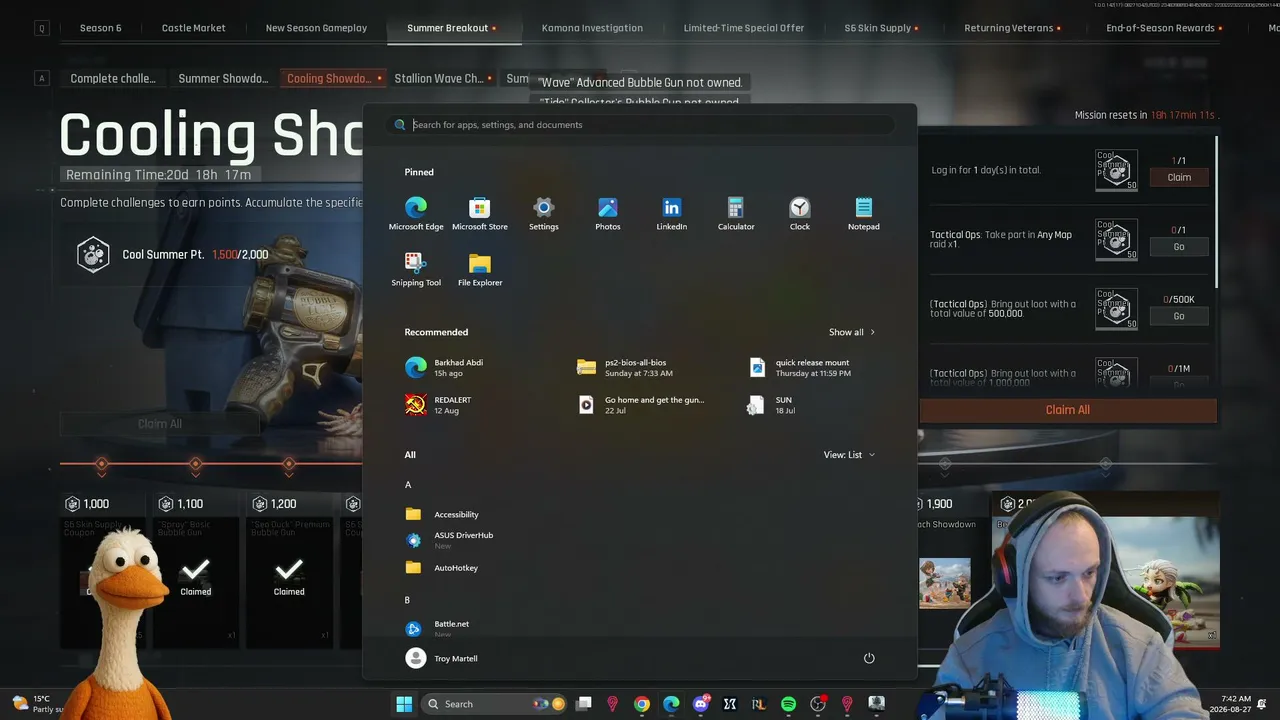Open the Clock app
This screenshot has height=720, width=1280.
800,214
